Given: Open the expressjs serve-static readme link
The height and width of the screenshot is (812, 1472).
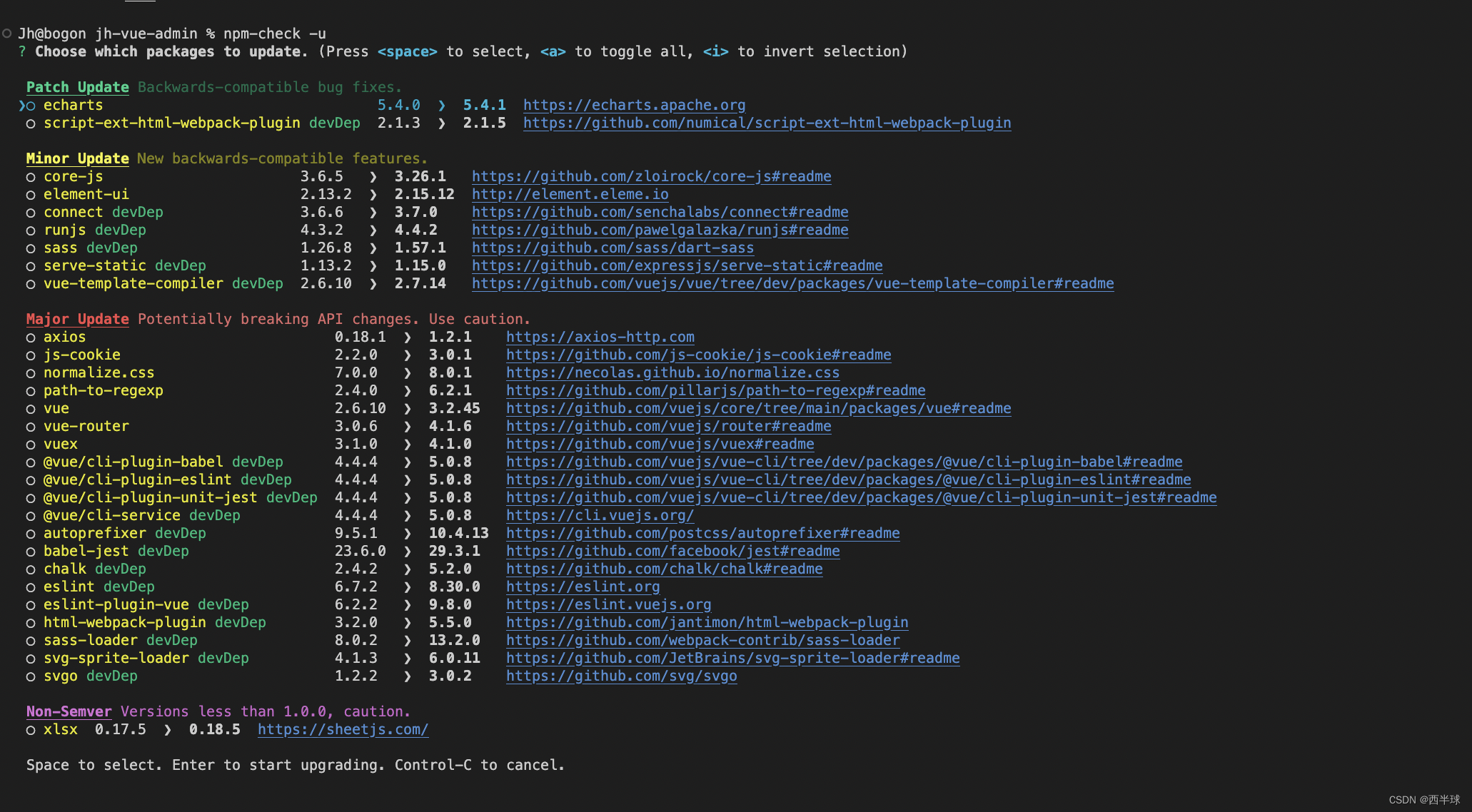Looking at the screenshot, I should [677, 266].
